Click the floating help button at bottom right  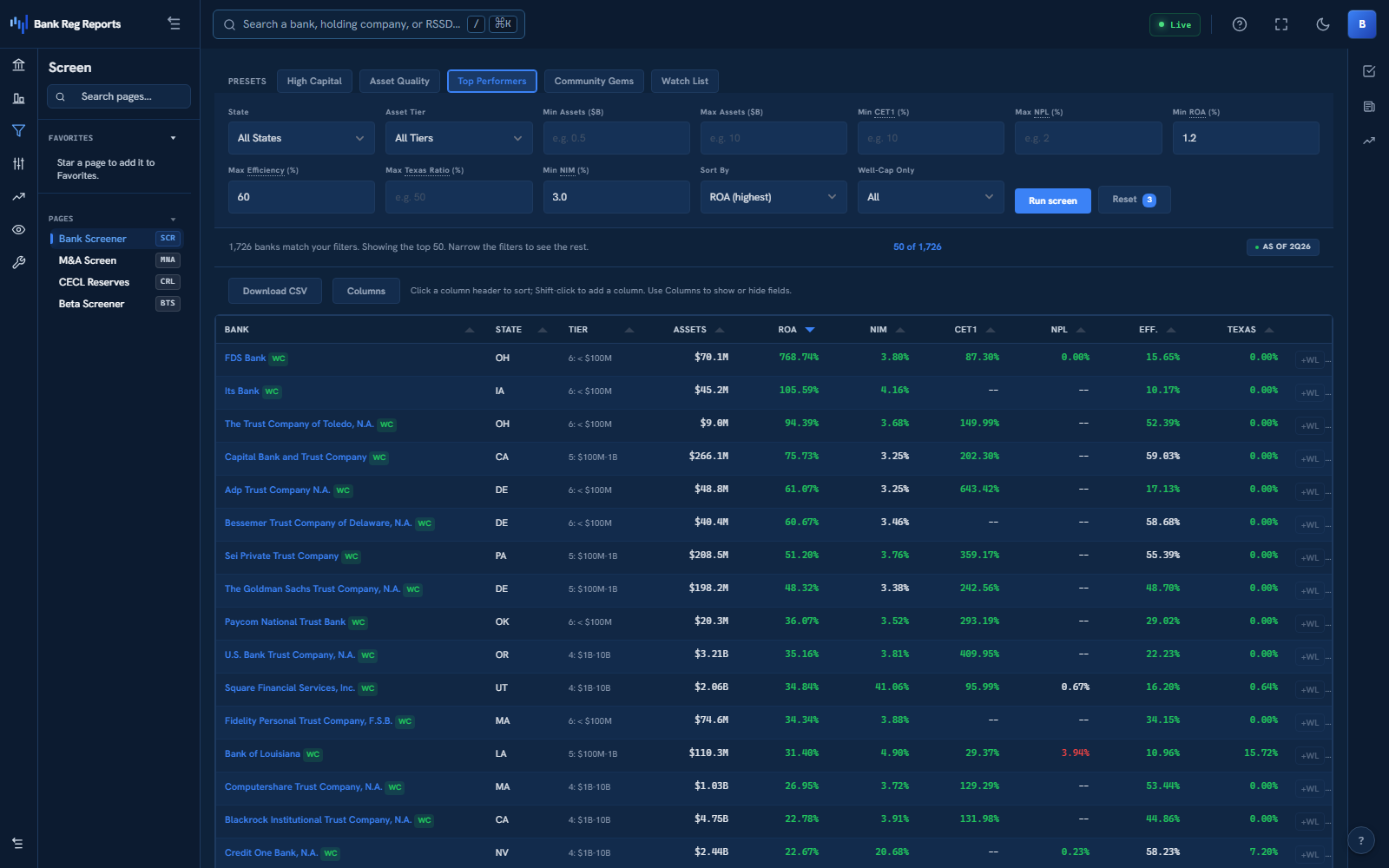click(x=1361, y=840)
